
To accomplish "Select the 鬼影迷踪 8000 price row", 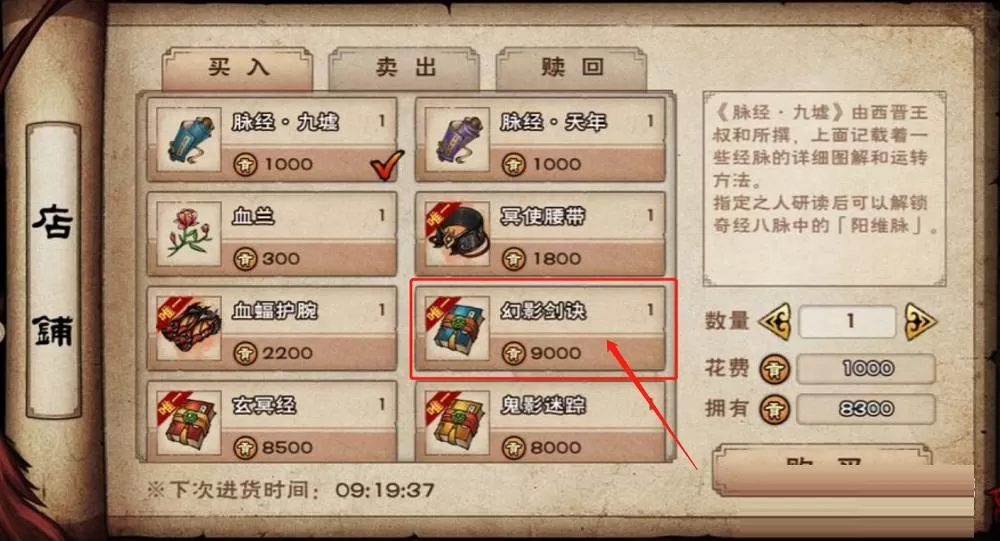I will point(577,447).
